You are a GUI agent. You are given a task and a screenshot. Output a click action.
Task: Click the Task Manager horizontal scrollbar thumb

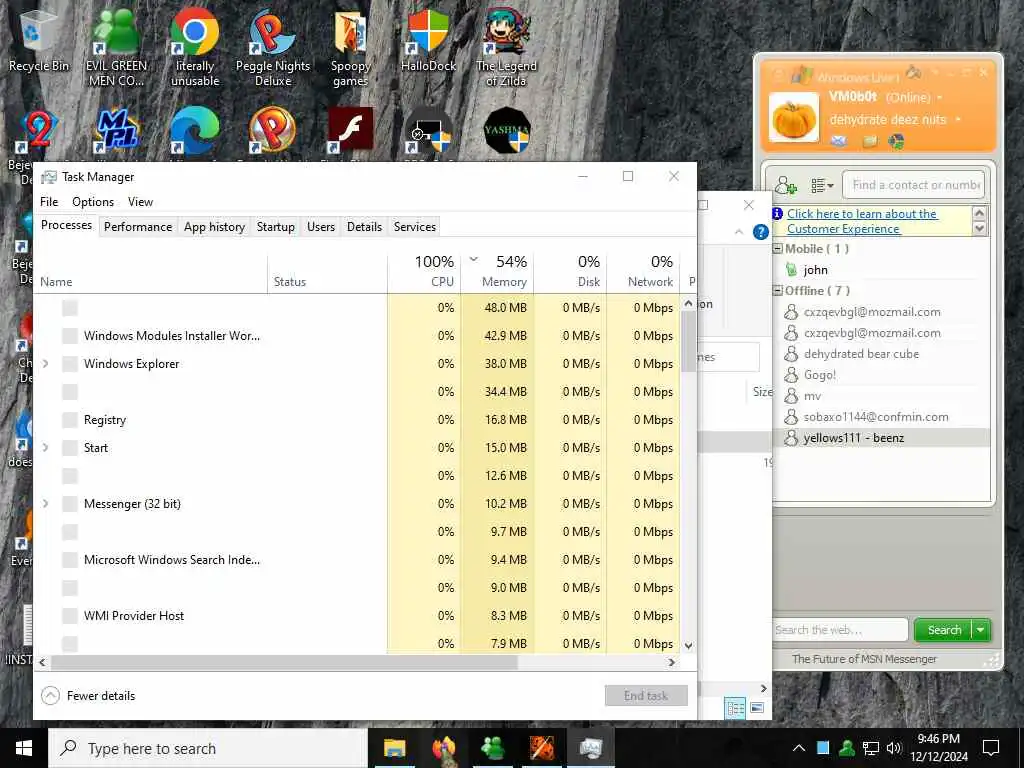pyautogui.click(x=284, y=662)
